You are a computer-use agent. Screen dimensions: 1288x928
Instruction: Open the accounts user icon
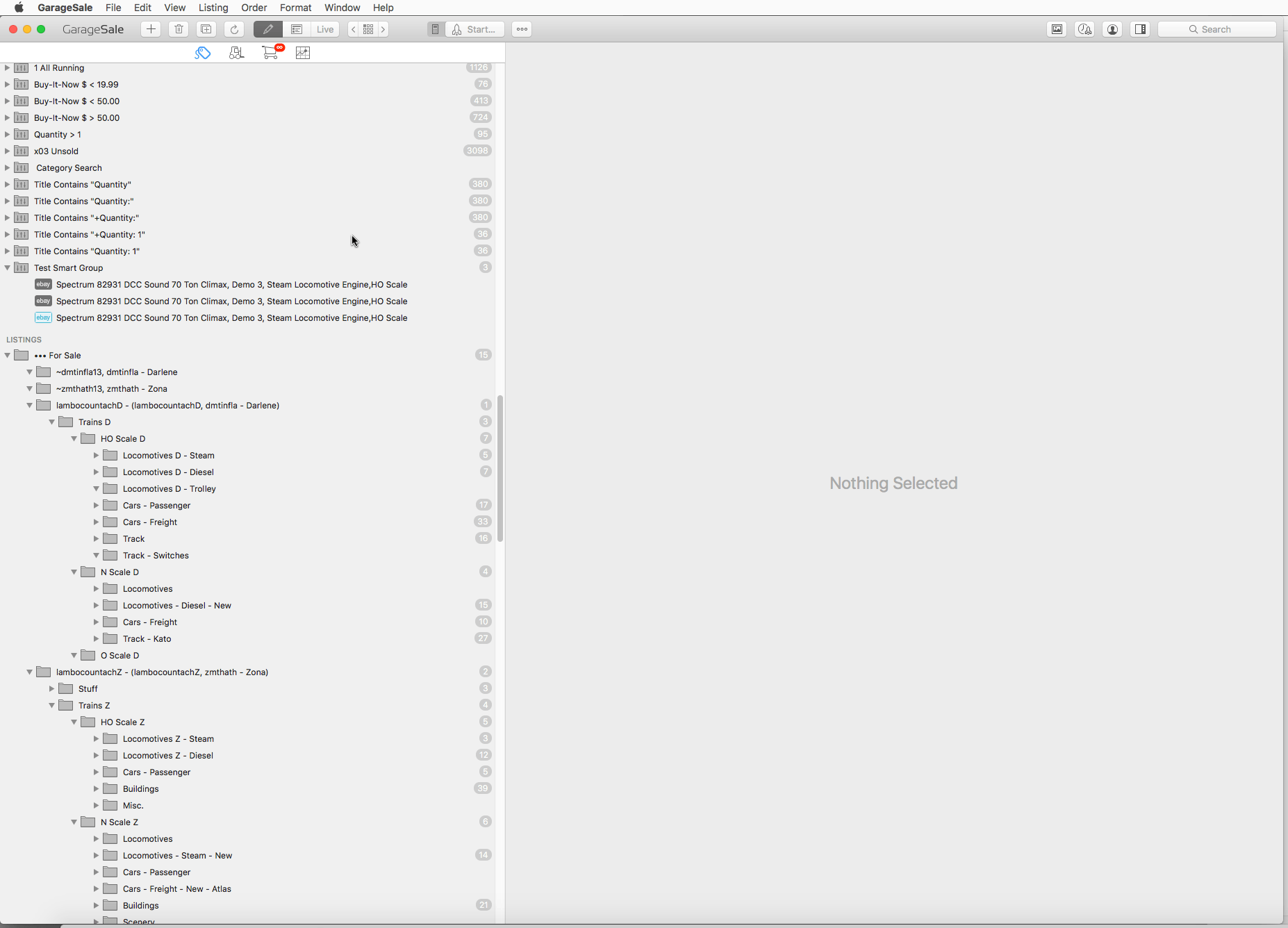coord(1112,29)
